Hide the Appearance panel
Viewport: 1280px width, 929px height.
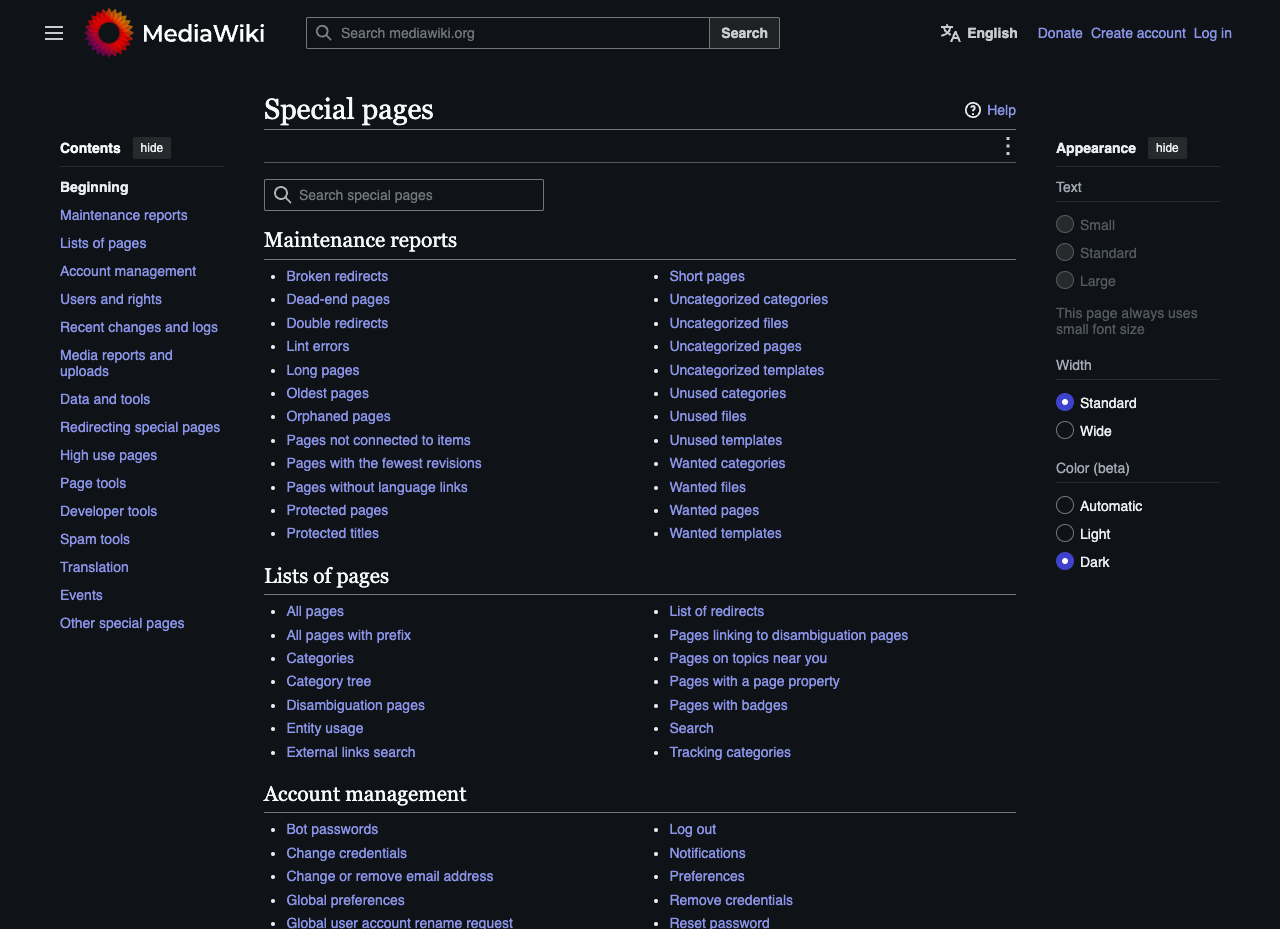[x=1167, y=148]
